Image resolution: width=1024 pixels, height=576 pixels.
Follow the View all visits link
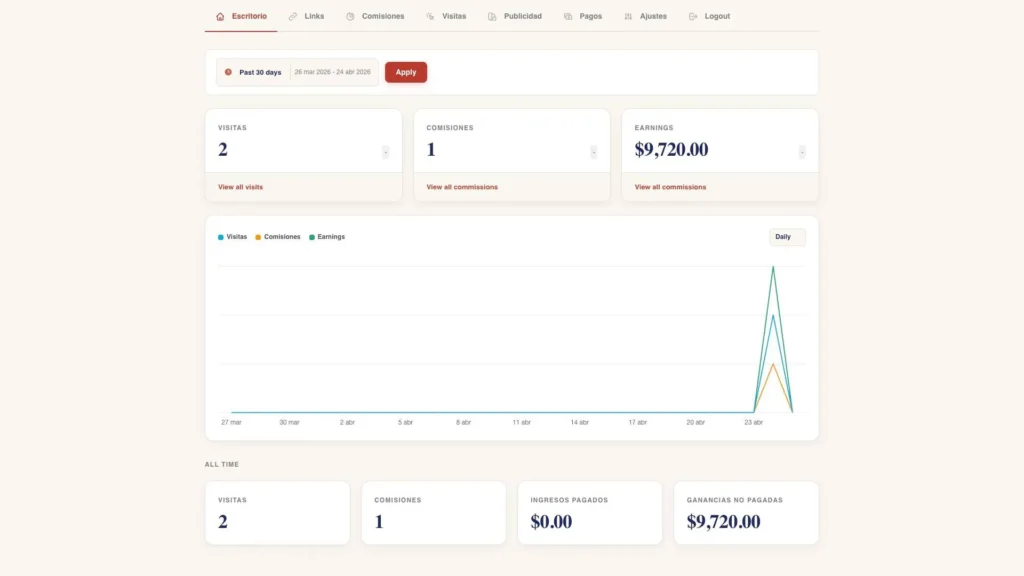coord(240,187)
